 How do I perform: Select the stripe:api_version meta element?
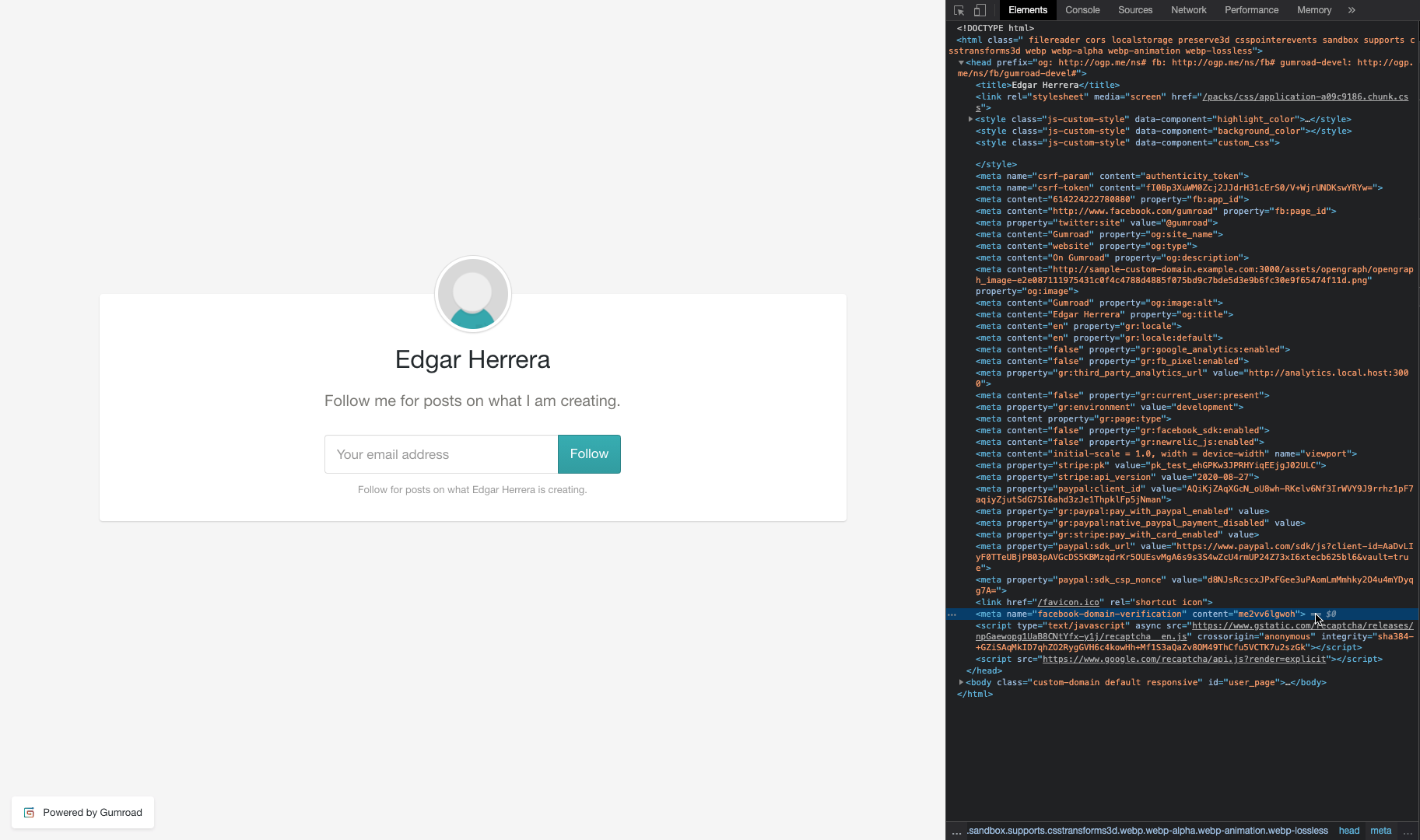1117,477
